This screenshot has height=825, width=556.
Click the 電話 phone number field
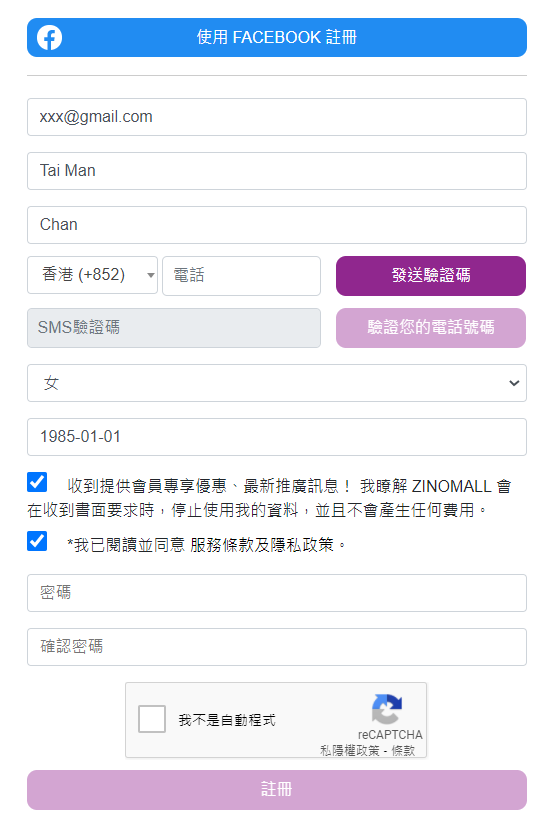pos(241,276)
